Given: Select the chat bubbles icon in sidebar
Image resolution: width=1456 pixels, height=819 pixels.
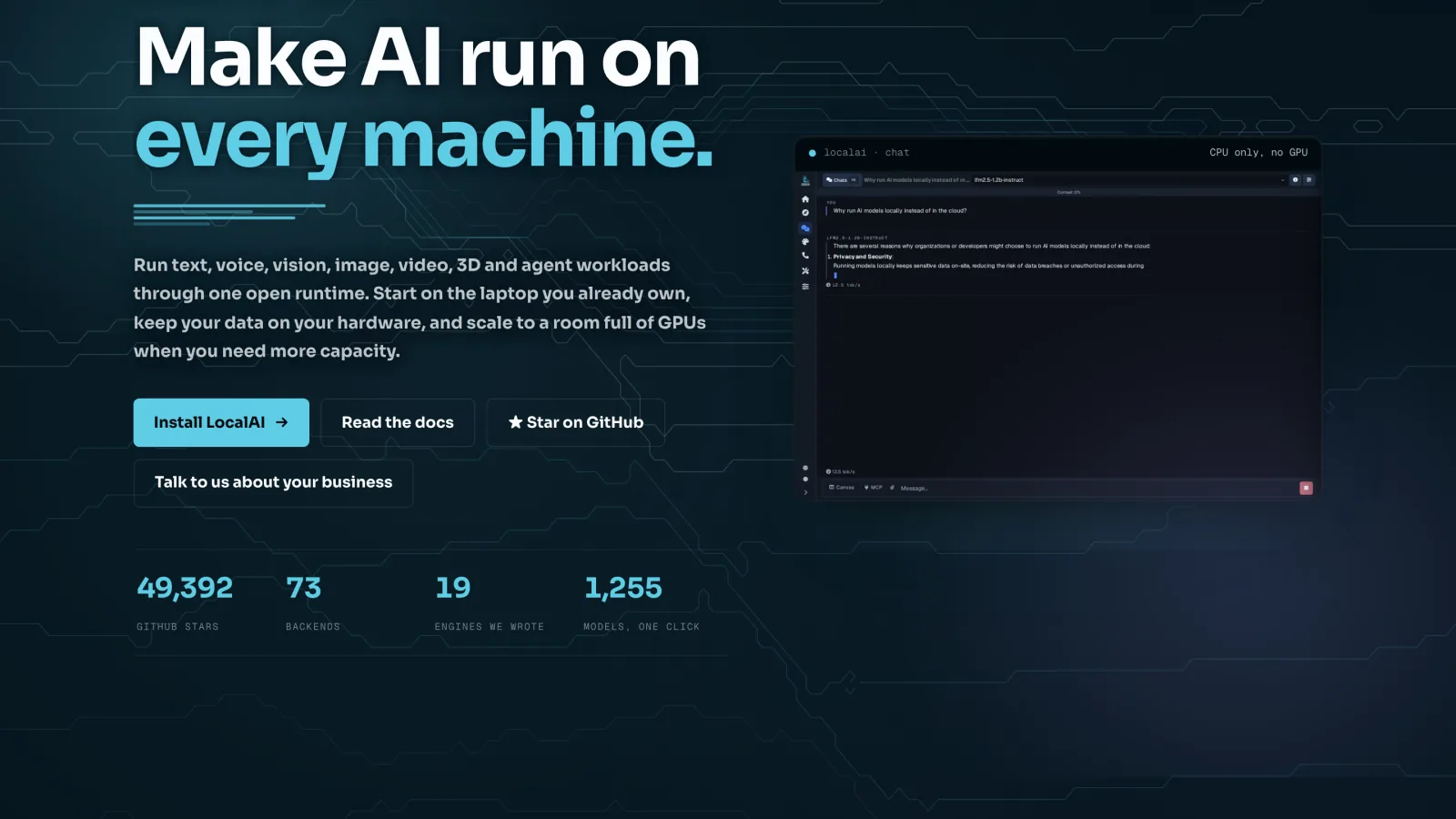Looking at the screenshot, I should [805, 228].
